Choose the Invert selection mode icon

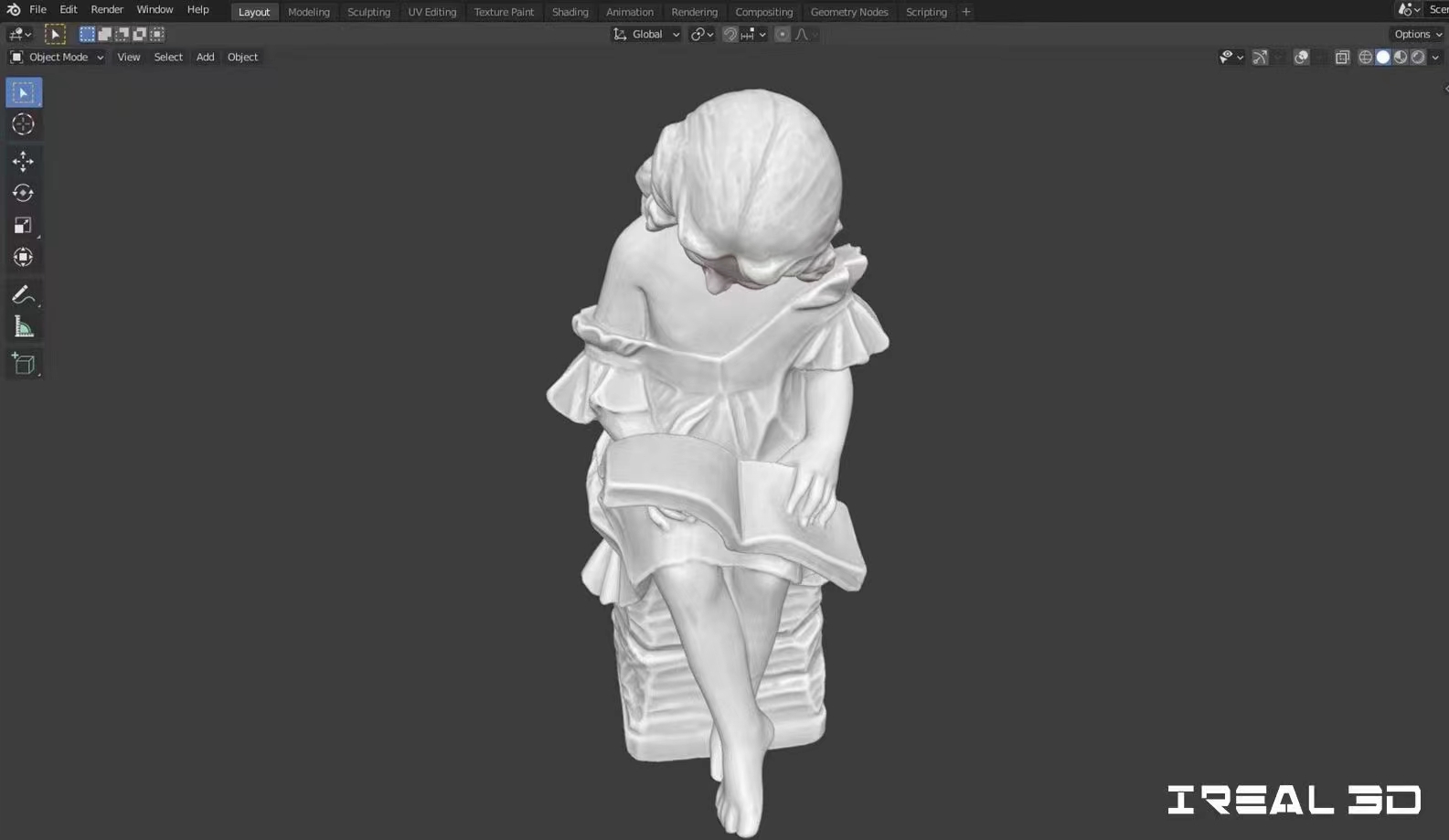(139, 34)
